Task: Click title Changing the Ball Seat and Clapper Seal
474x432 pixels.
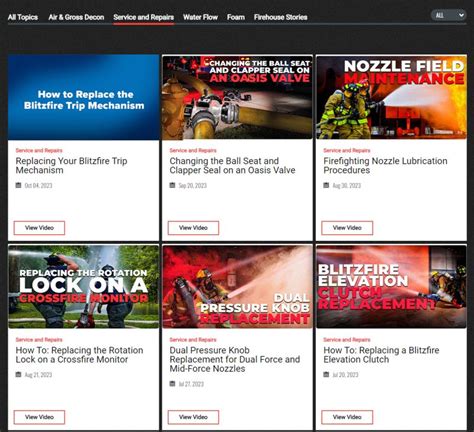Action: click(x=232, y=166)
